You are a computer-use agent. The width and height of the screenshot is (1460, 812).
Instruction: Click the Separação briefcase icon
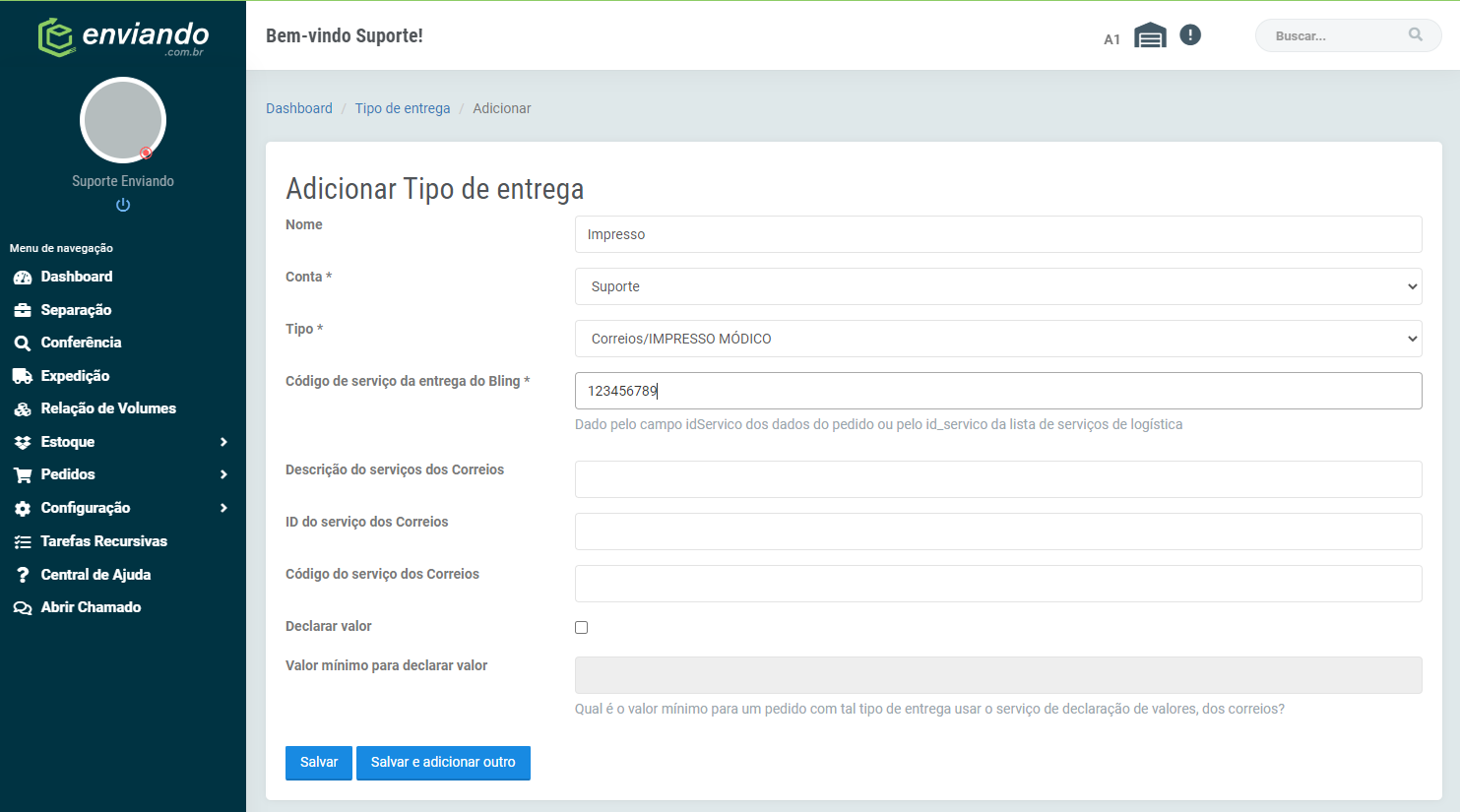pyautogui.click(x=23, y=310)
